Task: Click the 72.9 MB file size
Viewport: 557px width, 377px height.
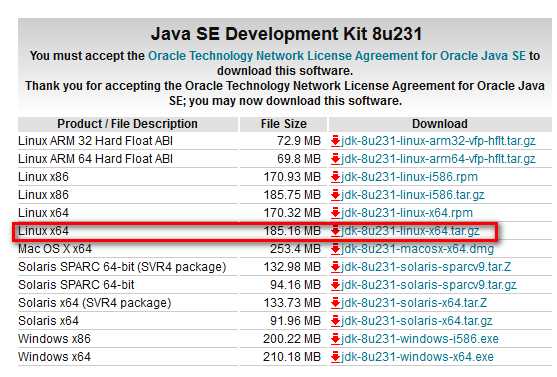Action: pyautogui.click(x=299, y=141)
